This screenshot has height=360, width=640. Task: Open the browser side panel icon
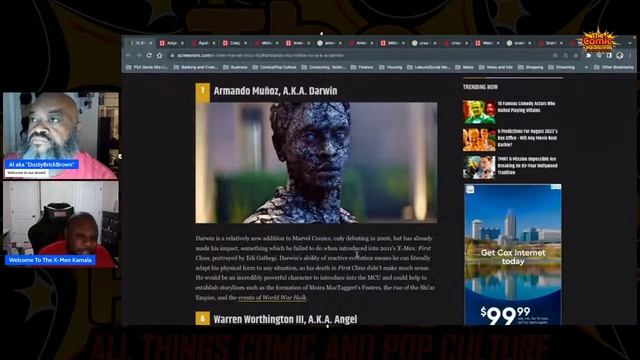tap(609, 56)
